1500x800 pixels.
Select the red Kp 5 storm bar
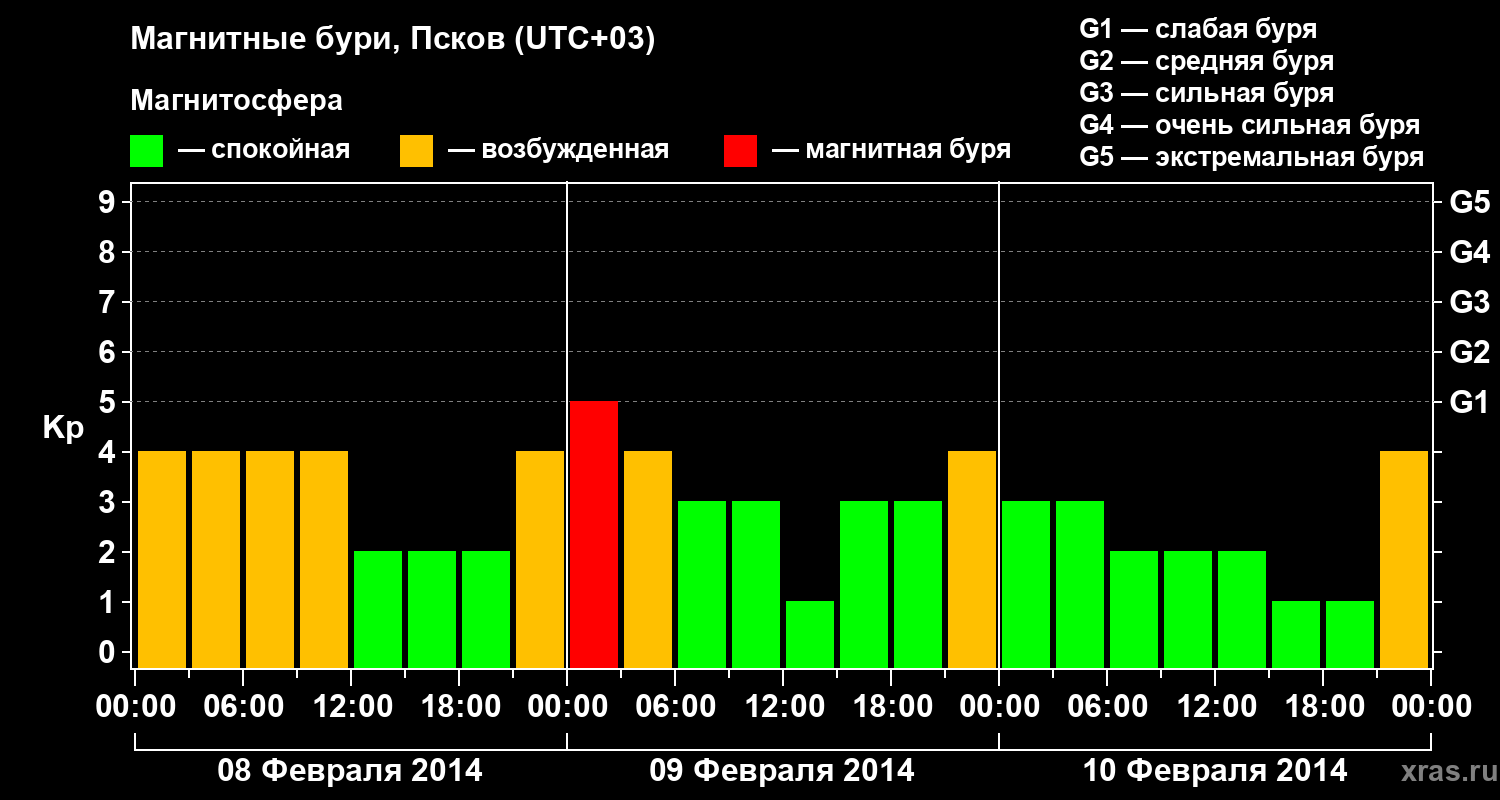point(594,534)
